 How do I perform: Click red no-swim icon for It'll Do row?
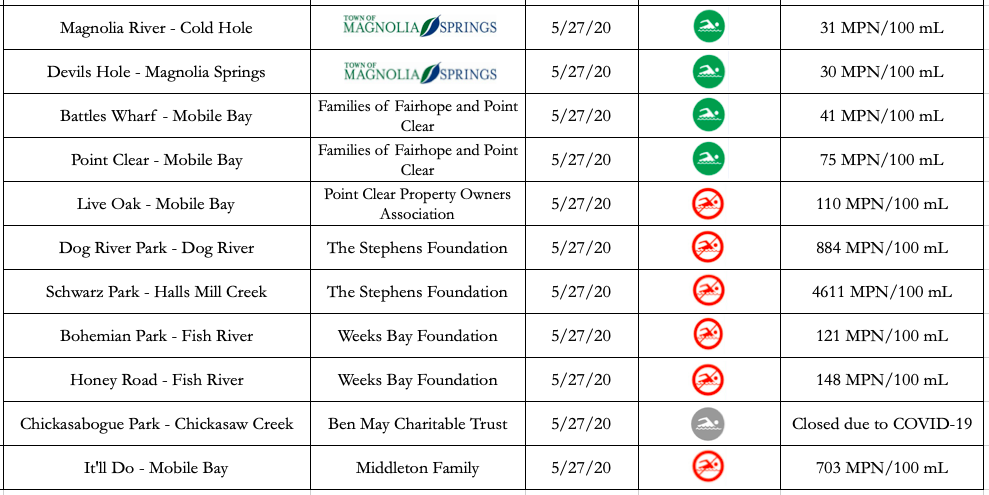click(x=708, y=467)
